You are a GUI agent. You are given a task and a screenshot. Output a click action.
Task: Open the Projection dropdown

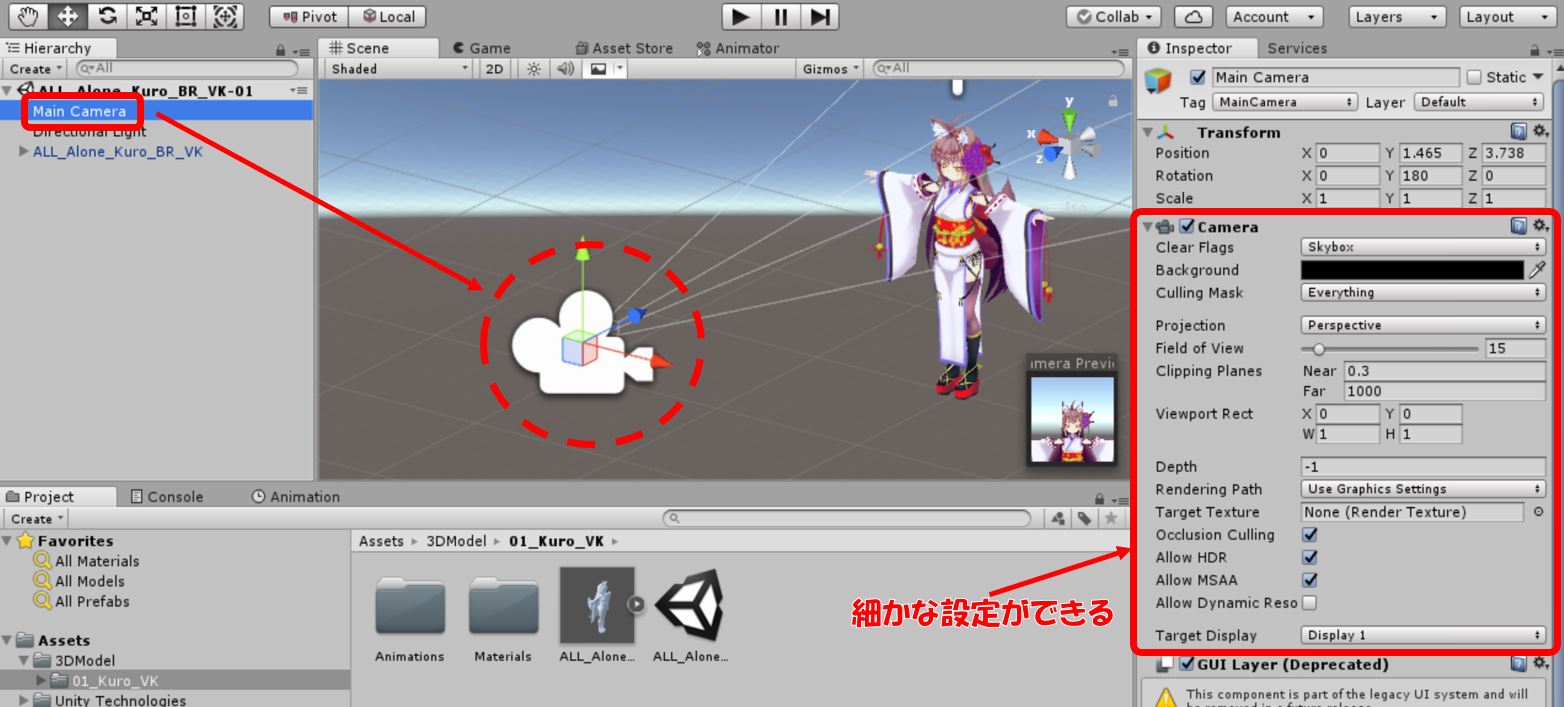[1422, 325]
